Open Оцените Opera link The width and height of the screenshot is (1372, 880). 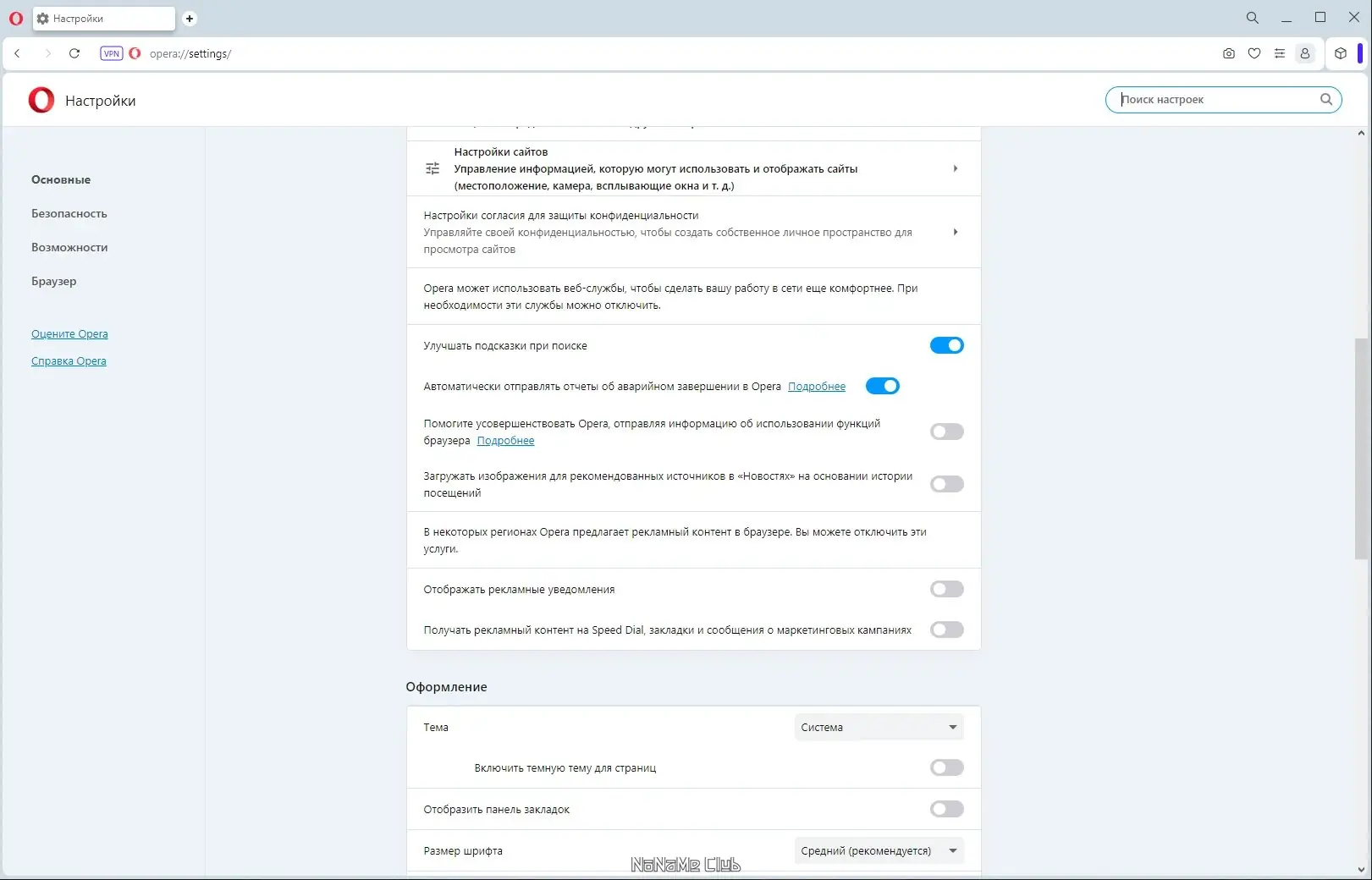[69, 334]
